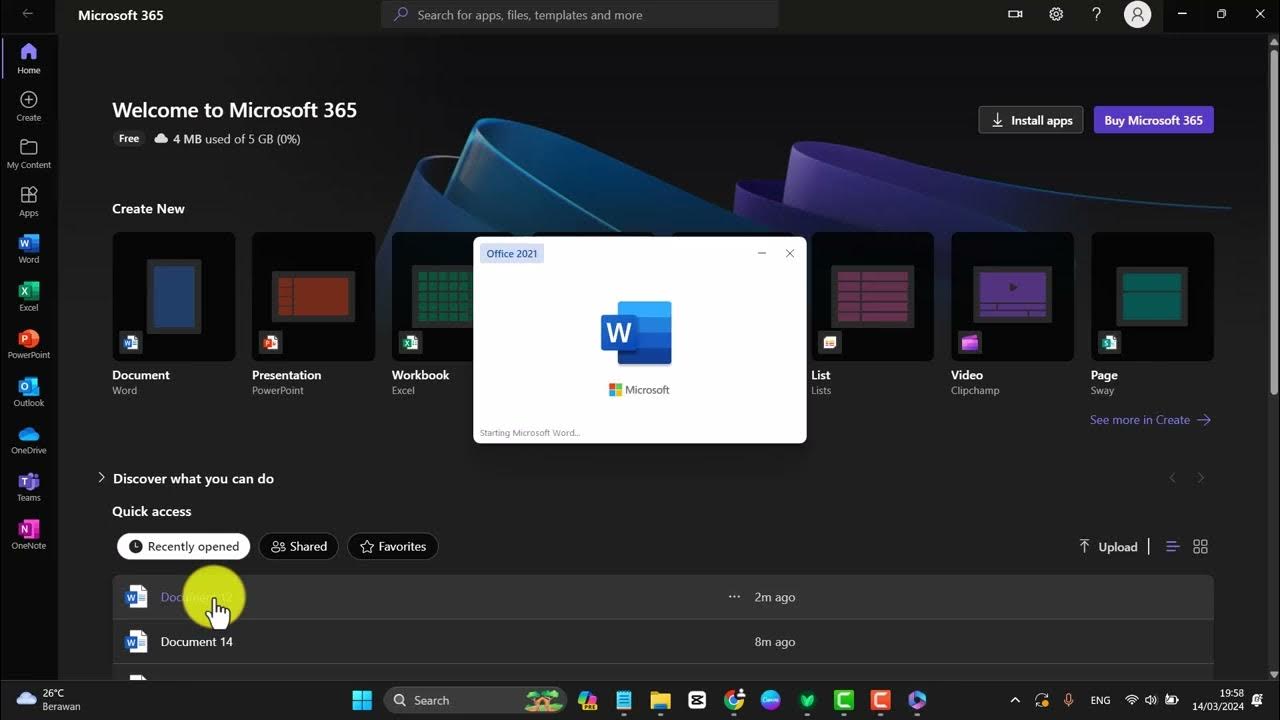Open Teams from the left sidebar

[x=29, y=487]
